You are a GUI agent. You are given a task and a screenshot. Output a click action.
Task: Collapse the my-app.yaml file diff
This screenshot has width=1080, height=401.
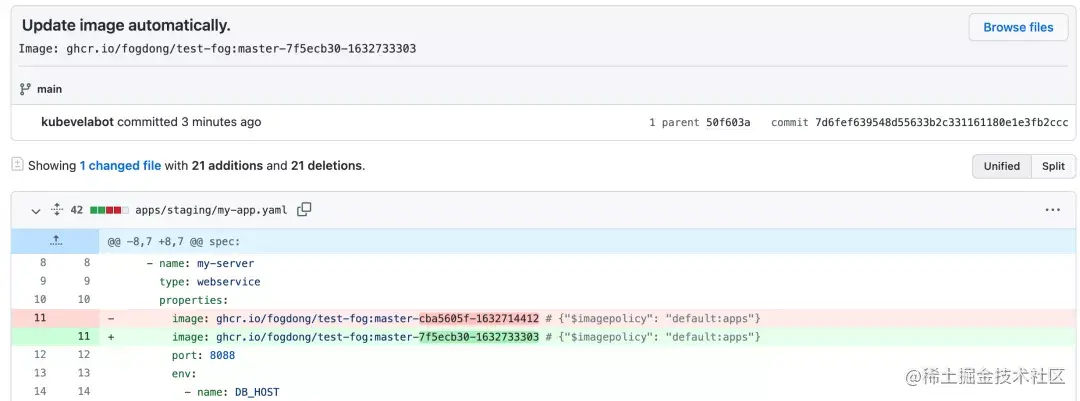[36, 210]
